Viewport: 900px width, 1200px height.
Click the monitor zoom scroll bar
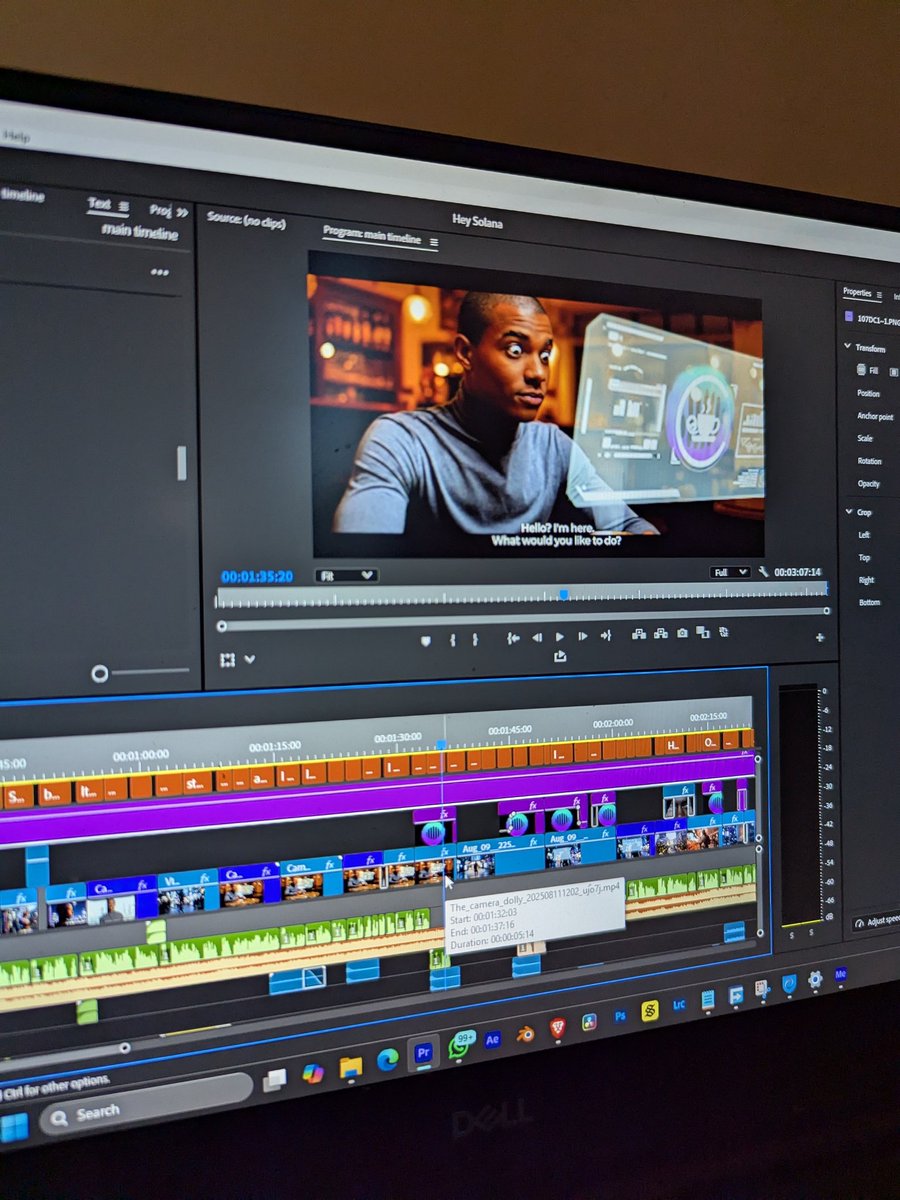coord(524,619)
